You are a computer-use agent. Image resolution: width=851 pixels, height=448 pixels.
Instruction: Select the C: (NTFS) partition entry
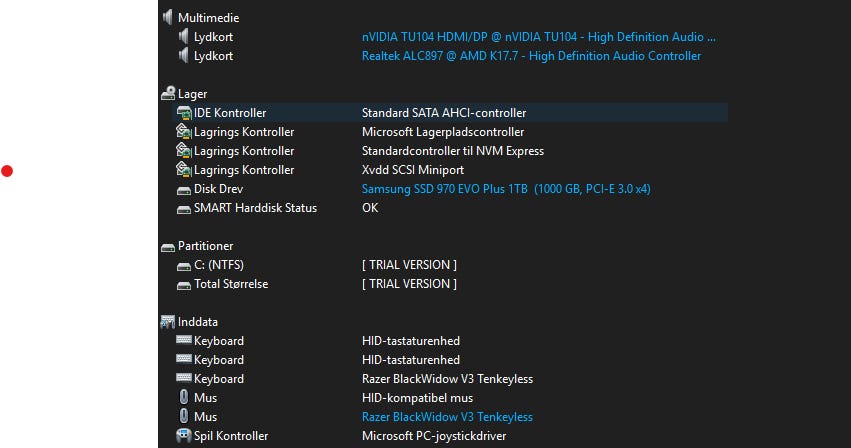tap(218, 265)
